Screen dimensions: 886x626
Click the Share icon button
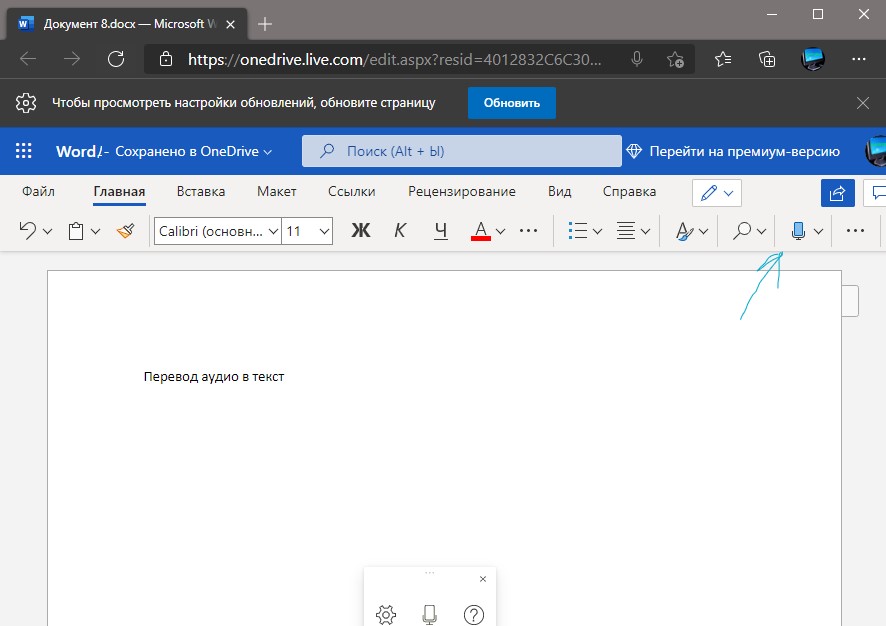(x=836, y=192)
